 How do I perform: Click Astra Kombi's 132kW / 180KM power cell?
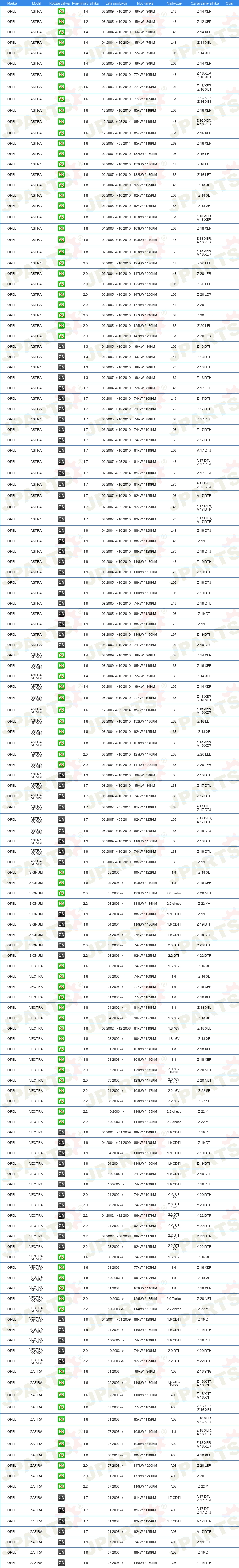pos(145,721)
